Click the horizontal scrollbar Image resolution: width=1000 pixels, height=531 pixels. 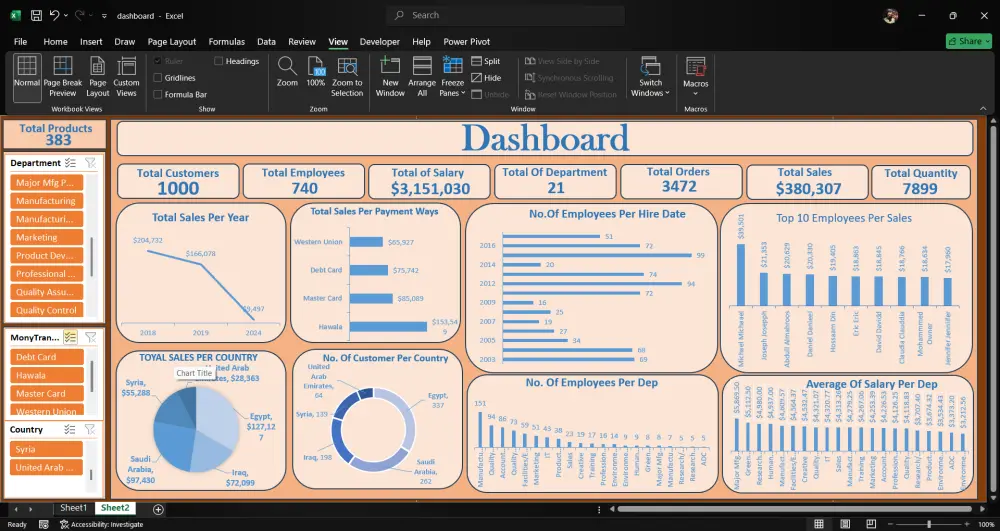794,509
